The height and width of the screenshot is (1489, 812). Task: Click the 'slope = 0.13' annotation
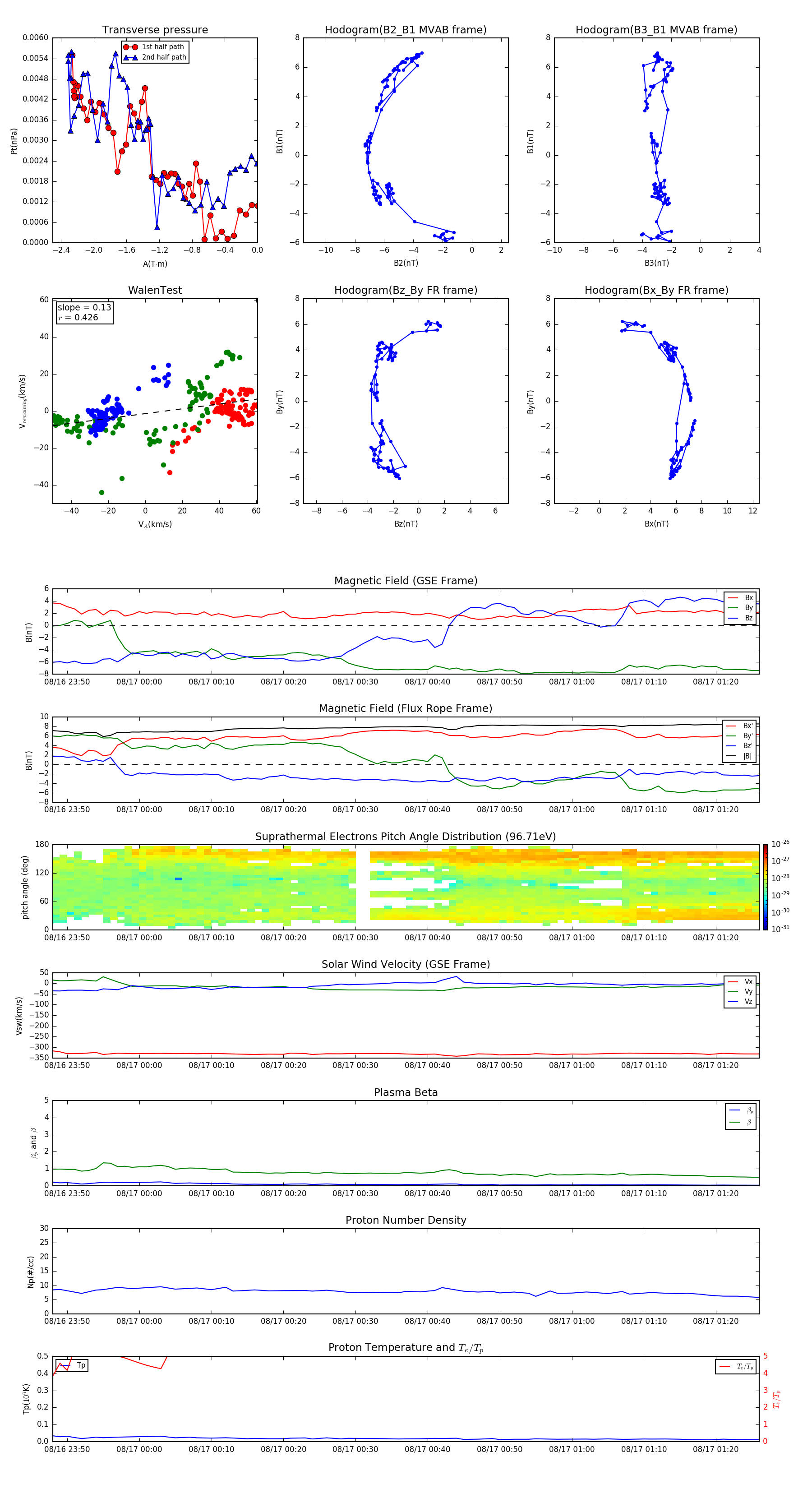coord(84,308)
